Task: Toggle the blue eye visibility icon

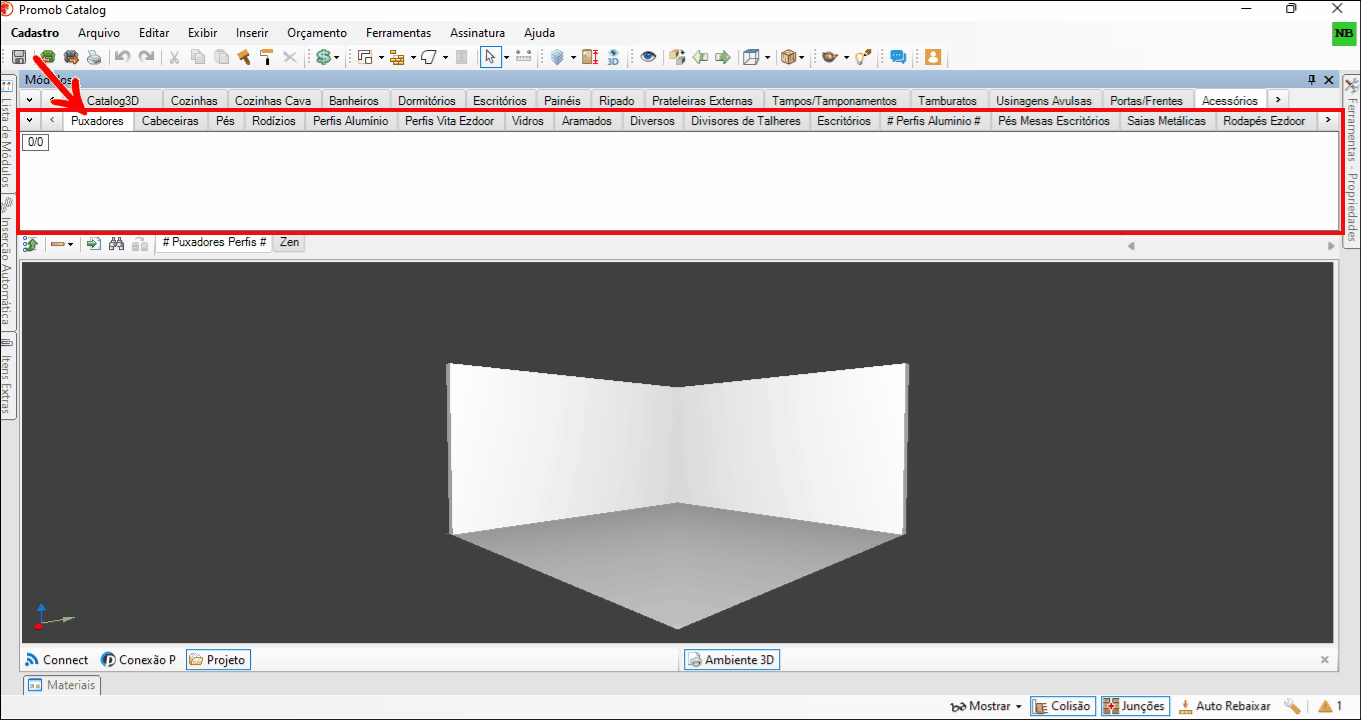Action: 648,57
